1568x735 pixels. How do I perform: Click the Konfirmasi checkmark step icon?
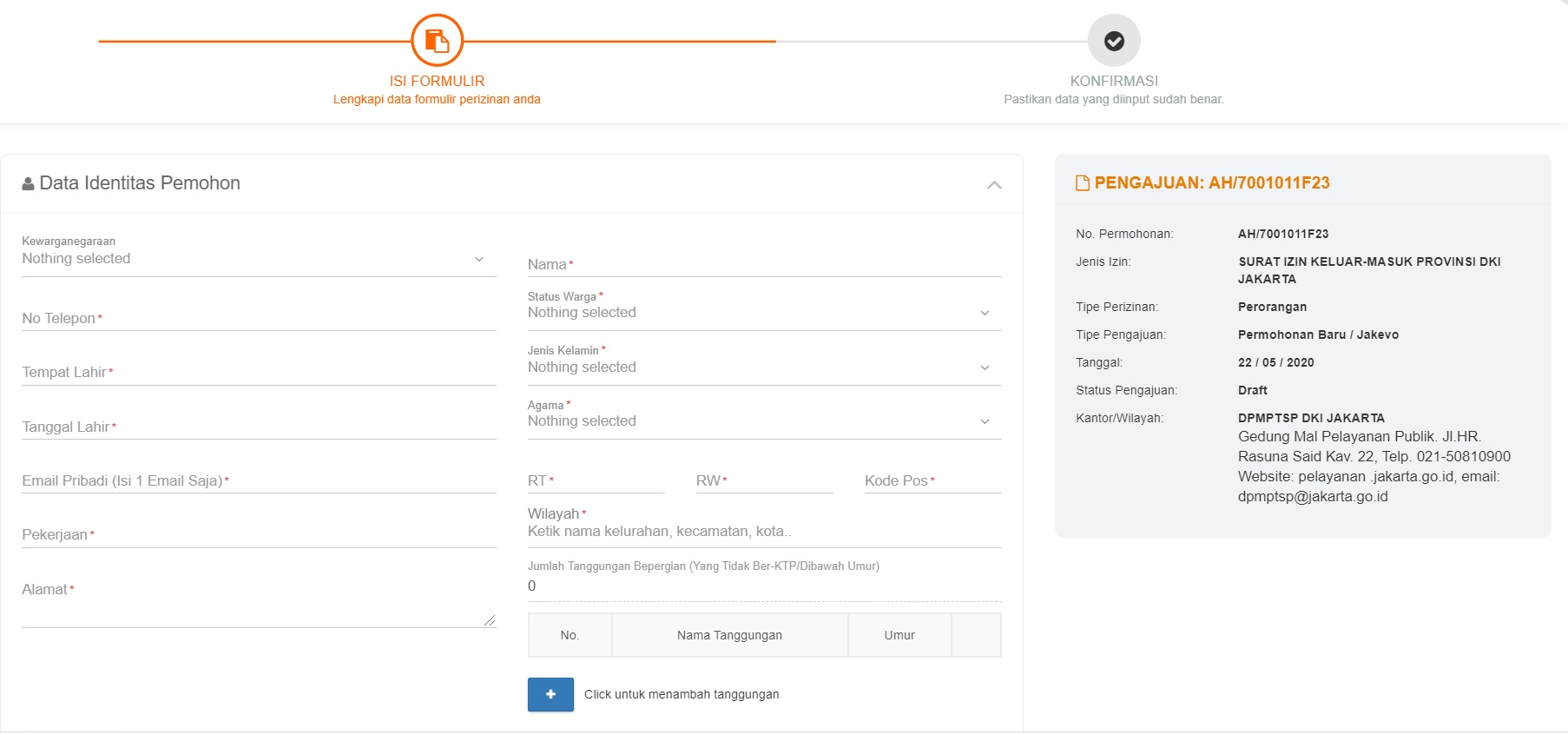coord(1114,40)
